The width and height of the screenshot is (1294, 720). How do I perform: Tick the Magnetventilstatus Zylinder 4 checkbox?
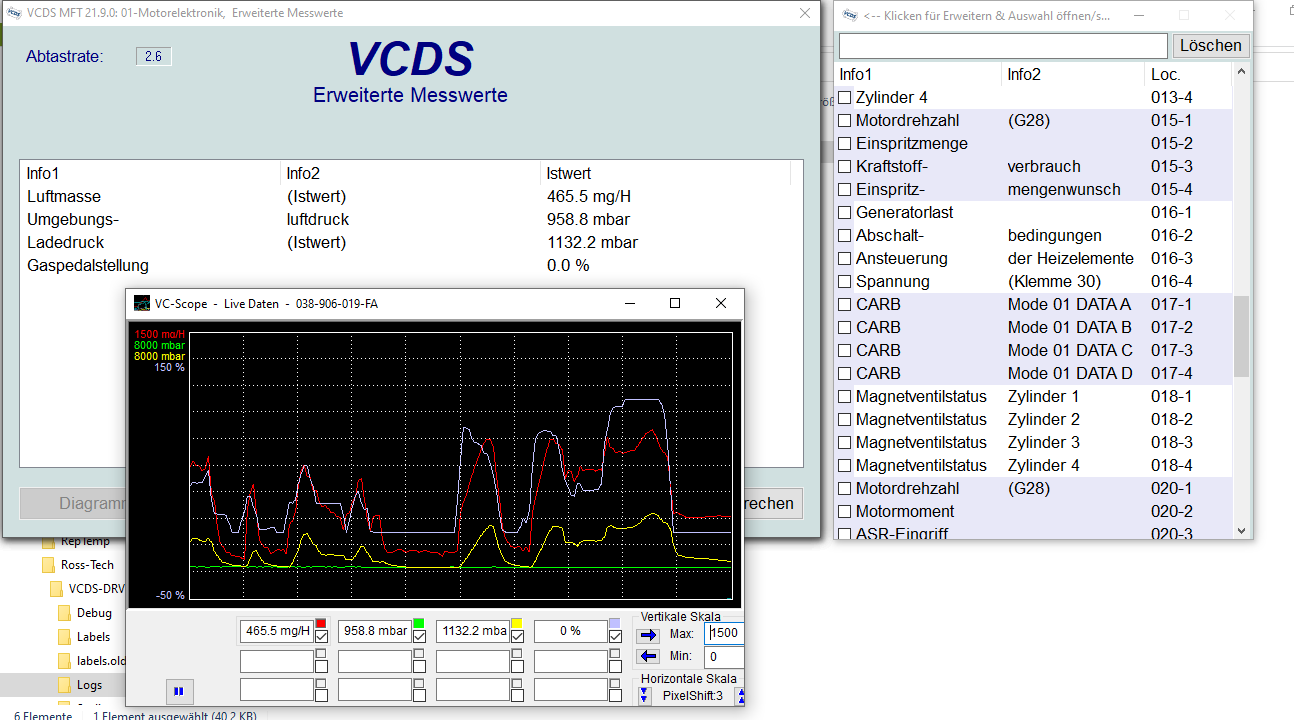[x=845, y=466]
